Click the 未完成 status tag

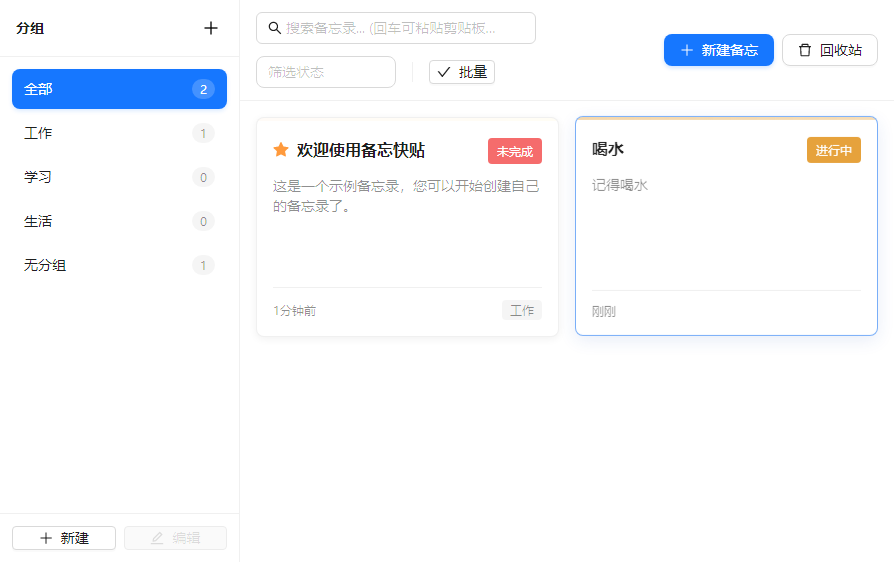coord(515,151)
